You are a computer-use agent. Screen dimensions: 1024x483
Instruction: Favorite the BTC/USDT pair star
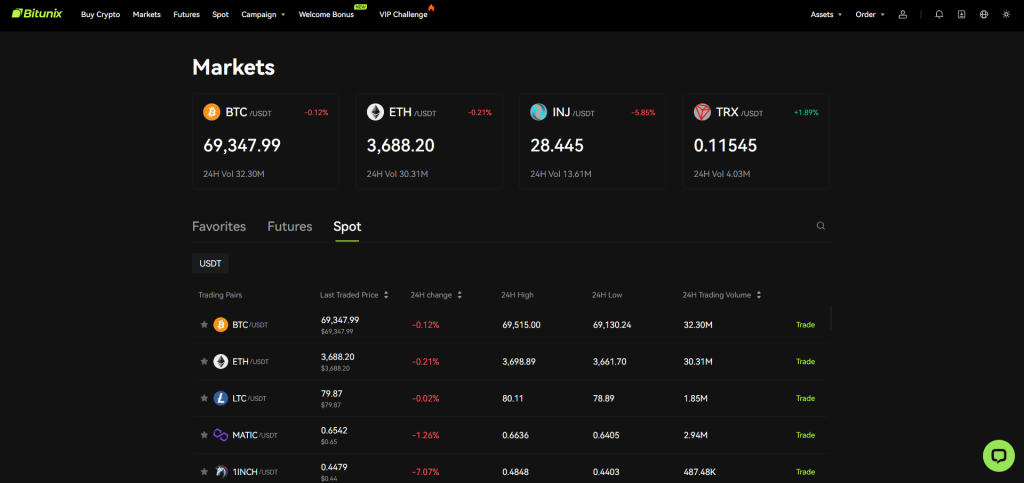click(x=204, y=325)
